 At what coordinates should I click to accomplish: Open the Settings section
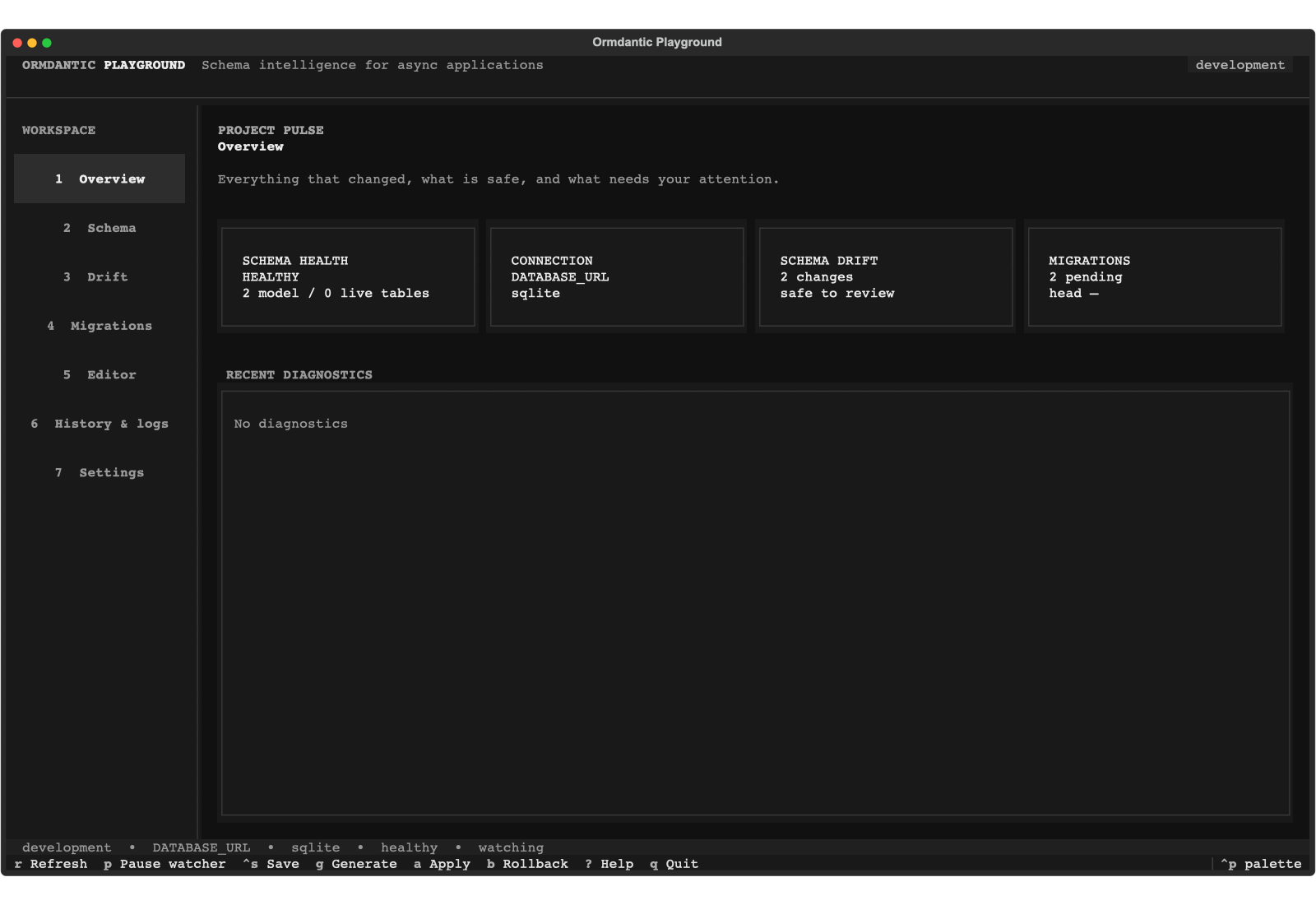tap(100, 472)
